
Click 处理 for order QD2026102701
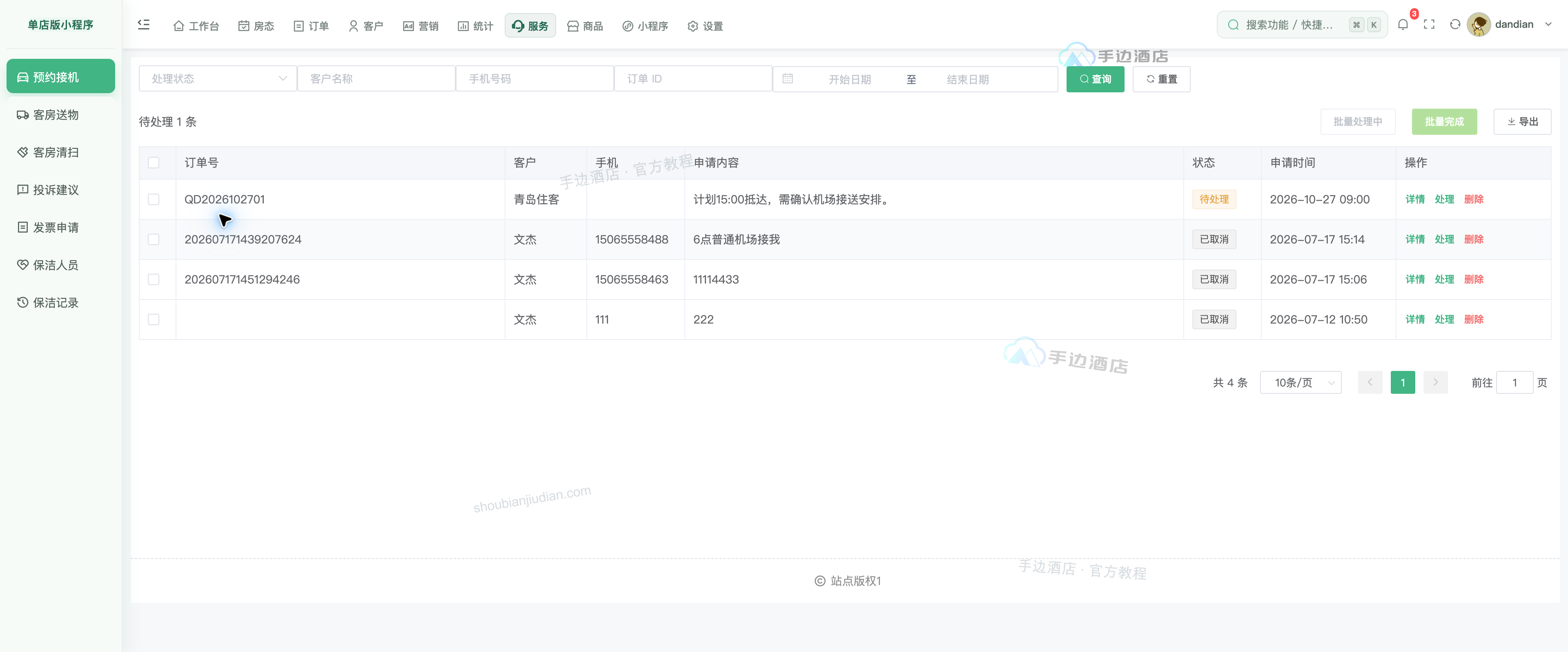1444,199
